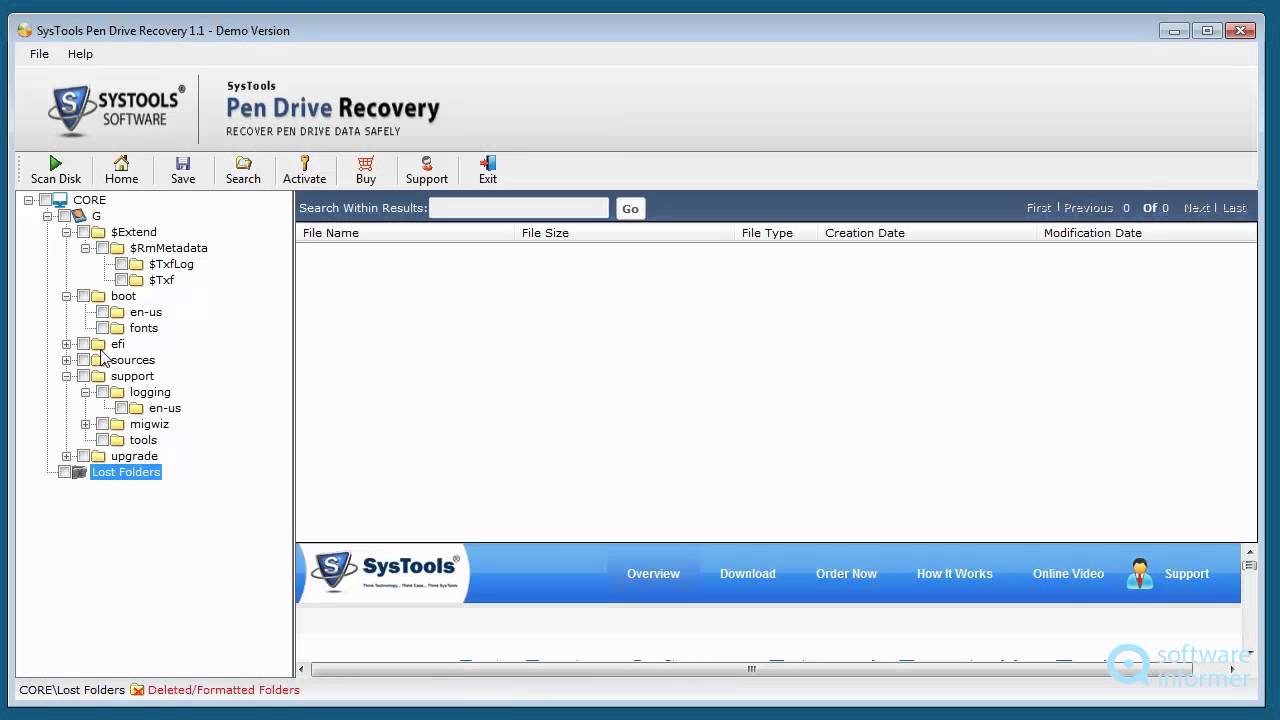
Task: Collapse the G drive node
Action: click(x=48, y=216)
